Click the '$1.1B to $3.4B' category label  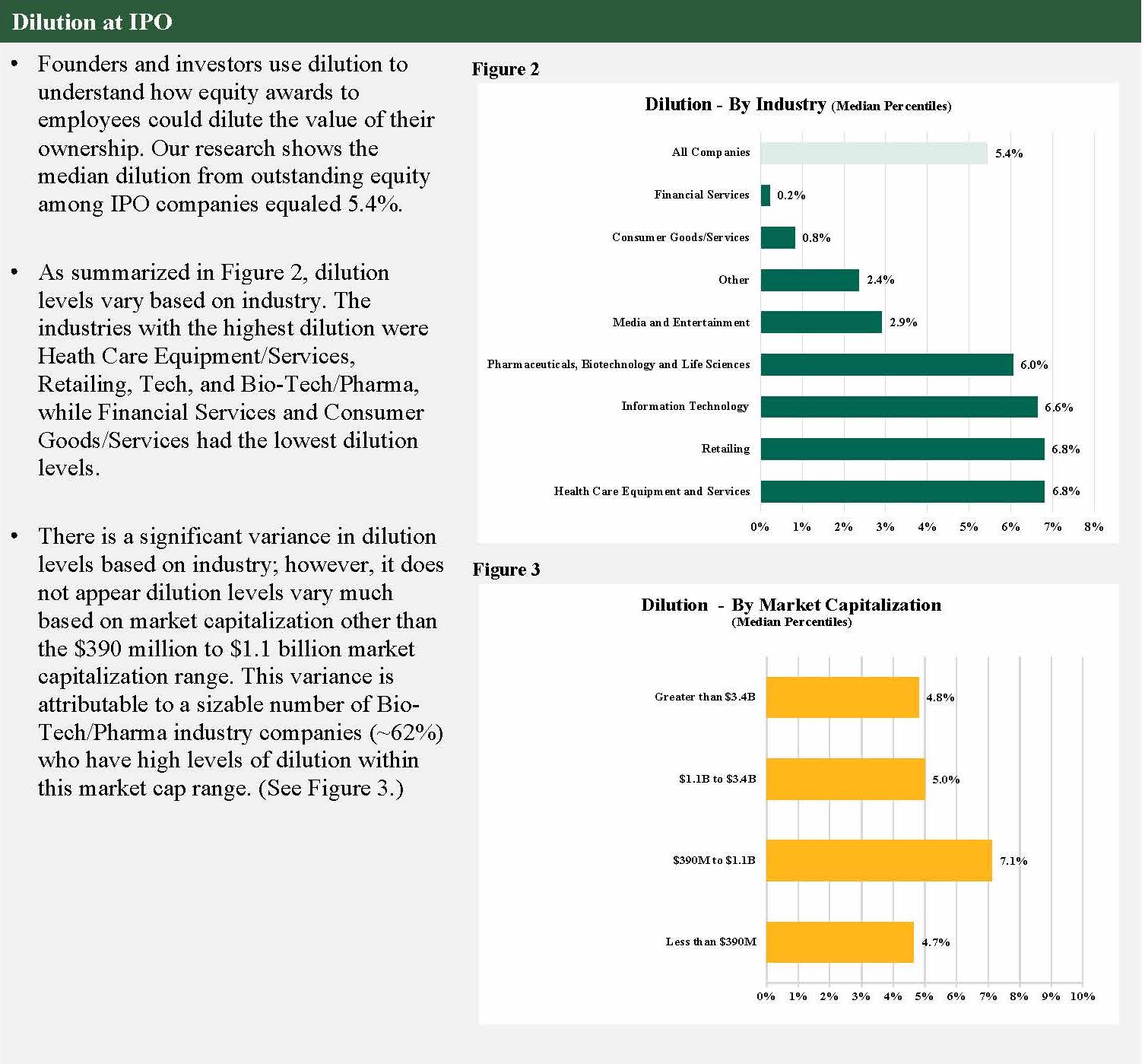717,779
